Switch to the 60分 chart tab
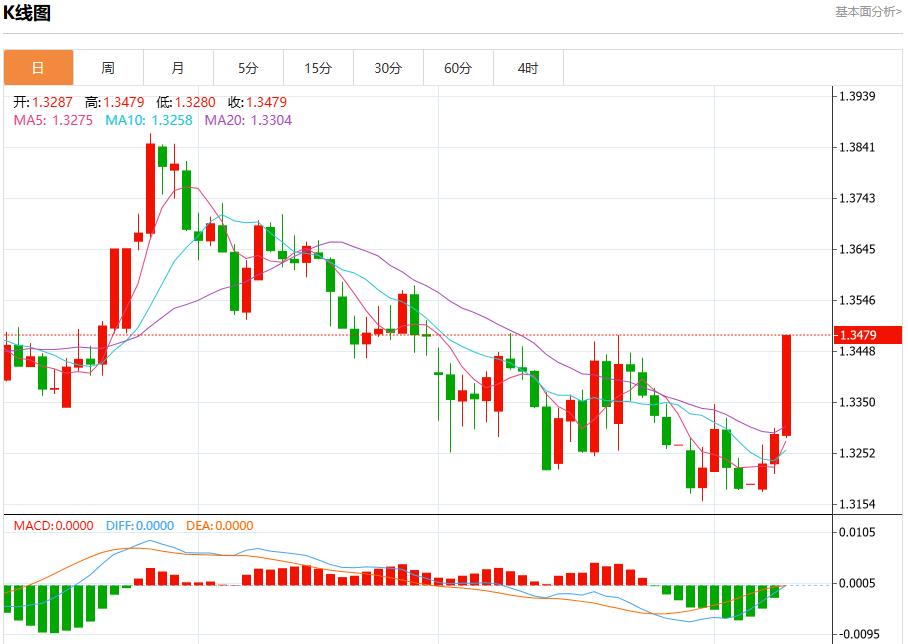908x644 pixels. coord(458,68)
